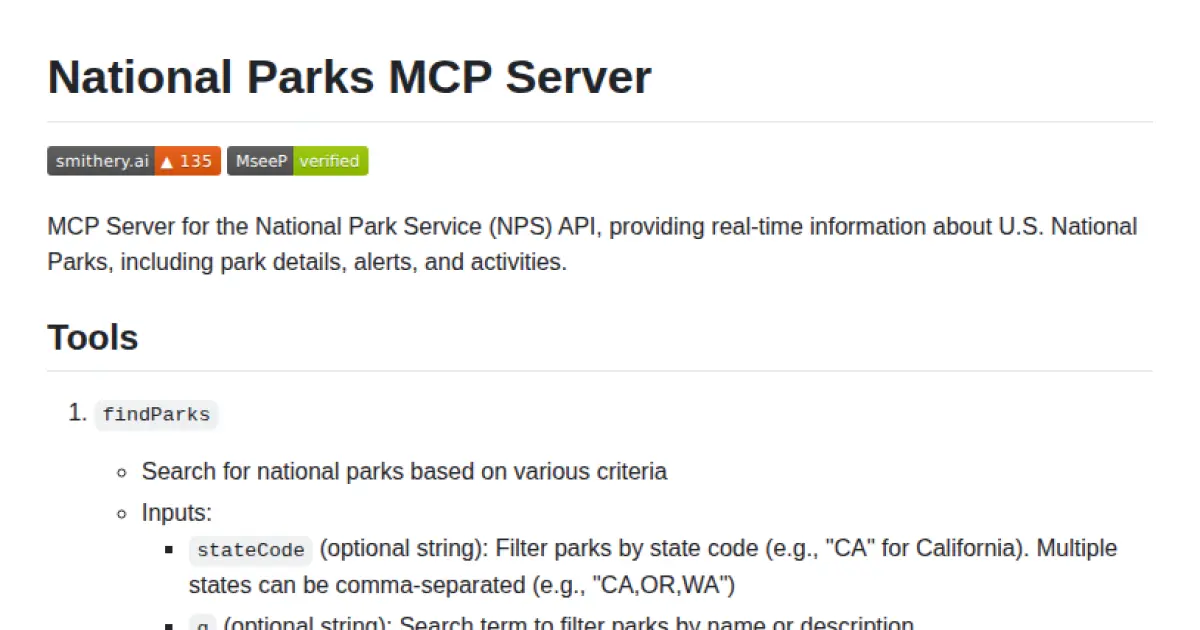Click the square bullet beside the q parameter
The height and width of the screenshot is (630, 1200).
pyautogui.click(x=168, y=623)
